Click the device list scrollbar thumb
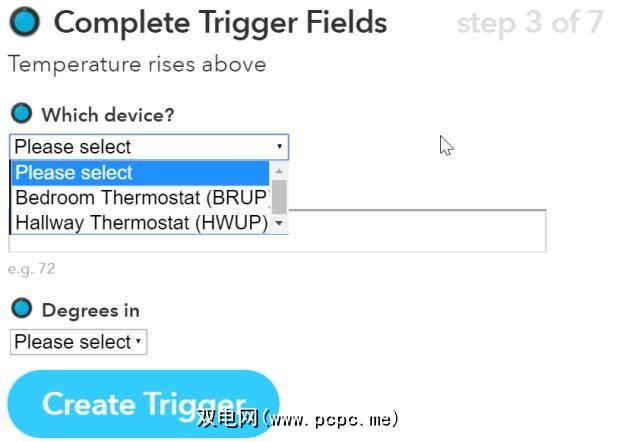Image resolution: width=640 pixels, height=442 pixels. 280,197
